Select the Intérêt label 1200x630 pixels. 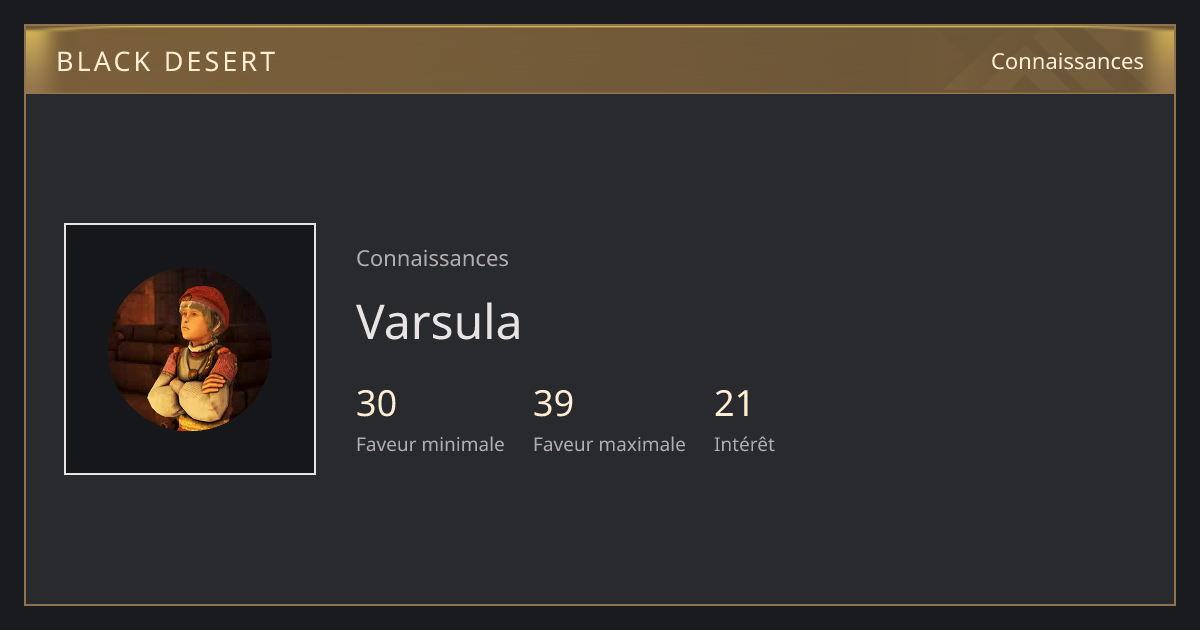(x=744, y=444)
